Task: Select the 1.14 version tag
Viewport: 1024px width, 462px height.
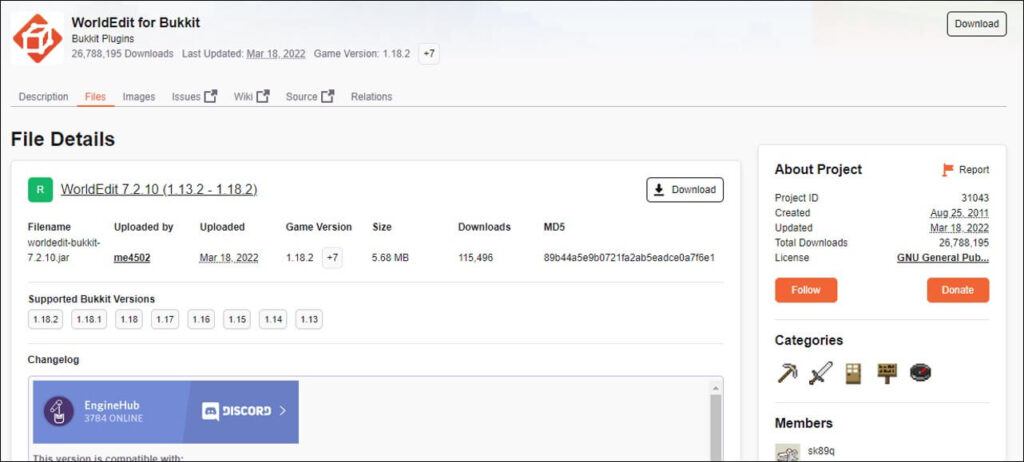Action: click(273, 320)
